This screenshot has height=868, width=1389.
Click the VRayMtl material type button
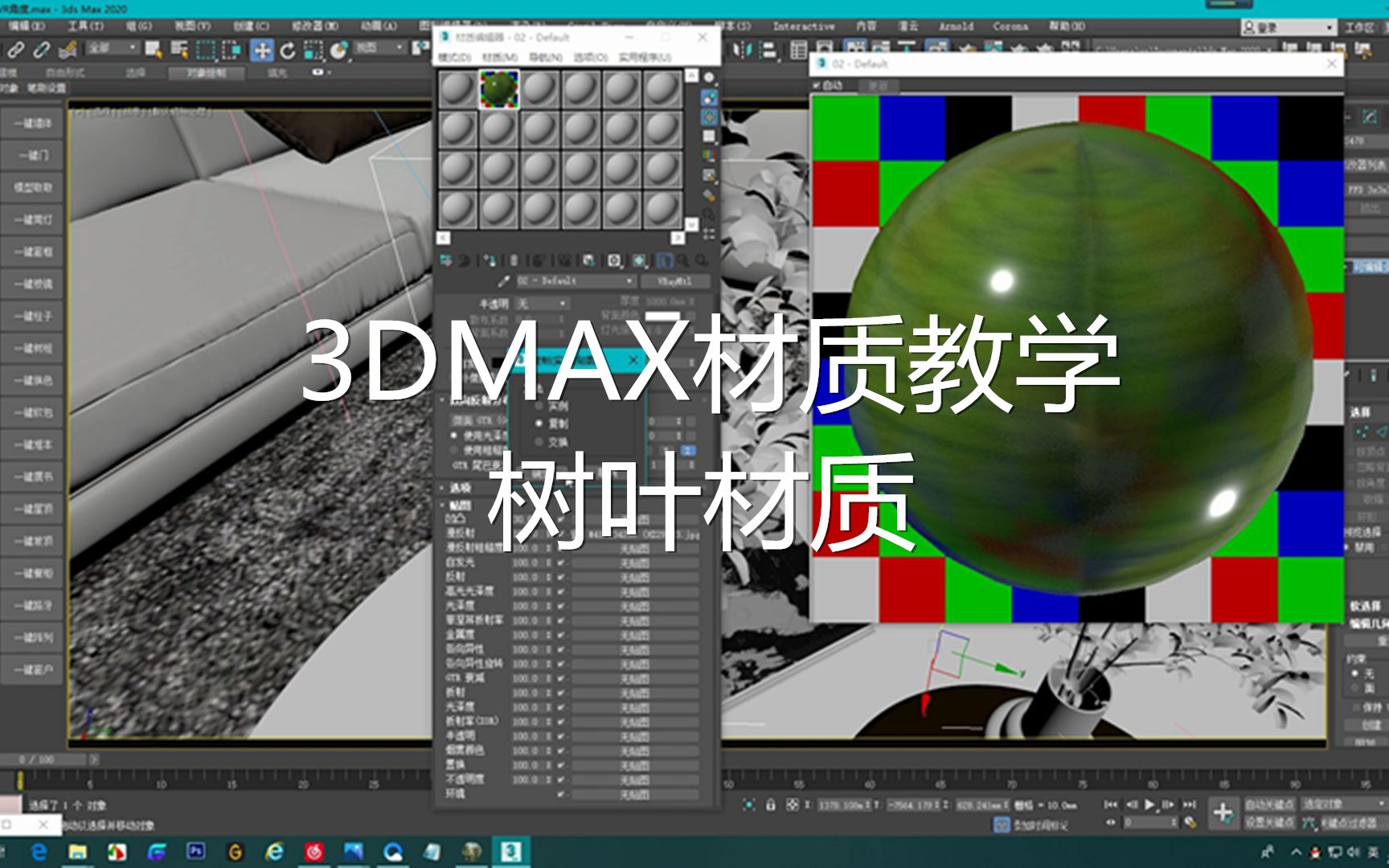675,282
